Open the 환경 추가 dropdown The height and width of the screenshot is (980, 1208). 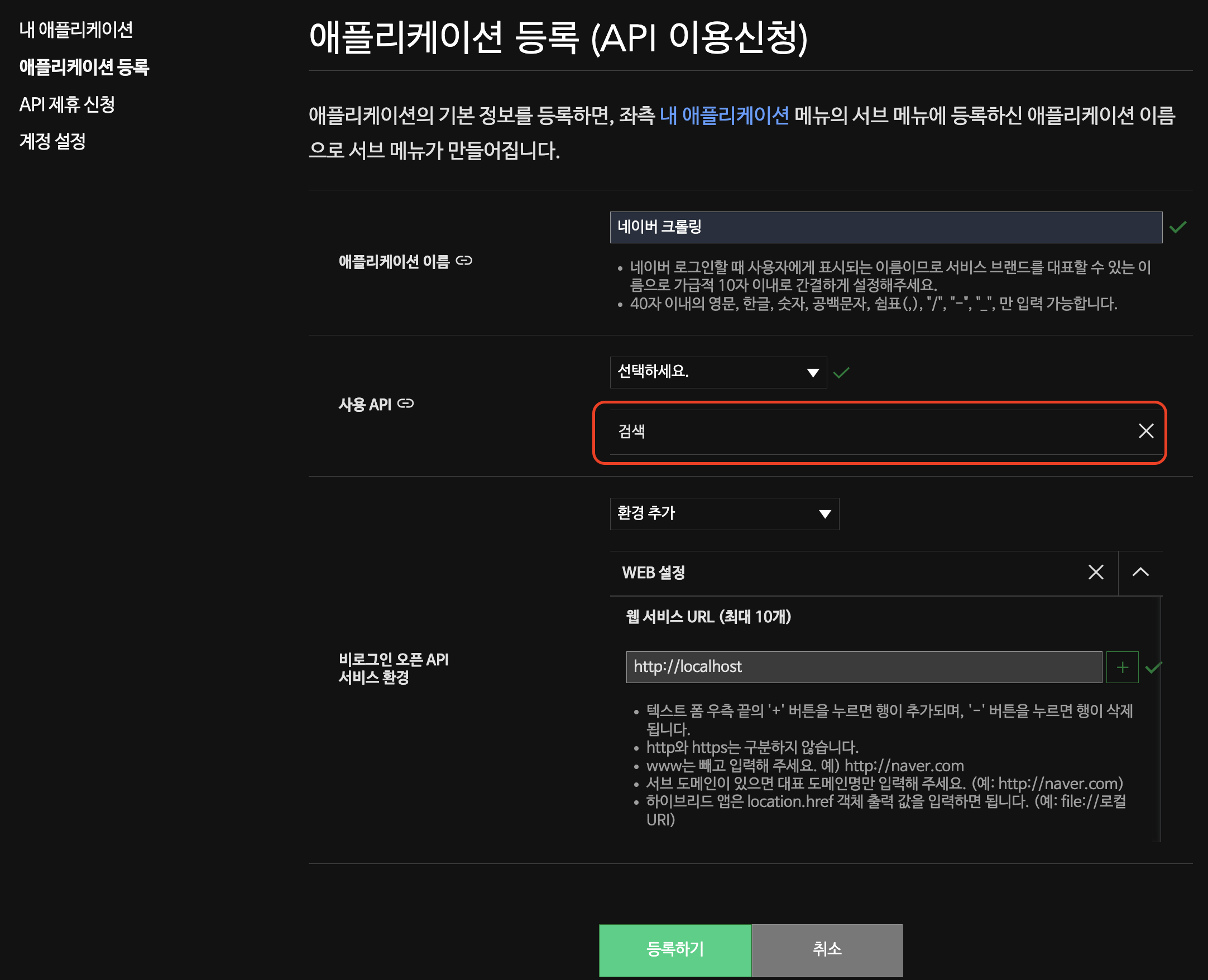tap(724, 513)
